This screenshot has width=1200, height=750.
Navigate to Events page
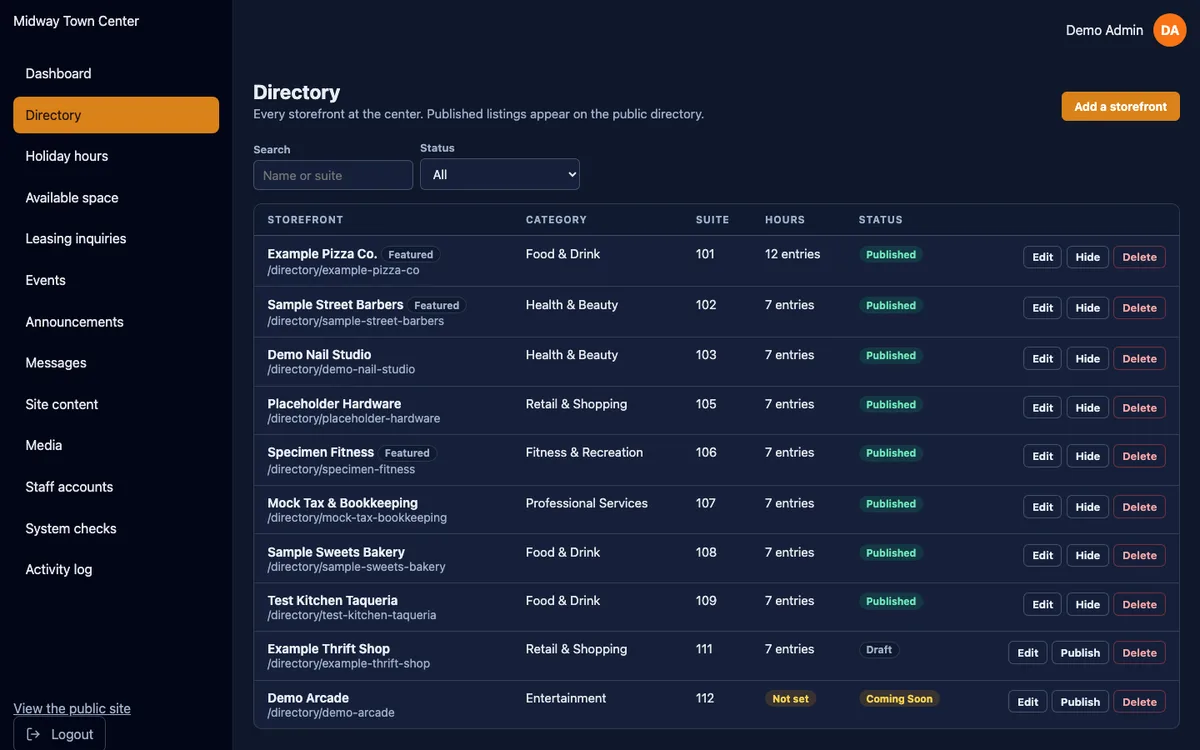coord(116,280)
